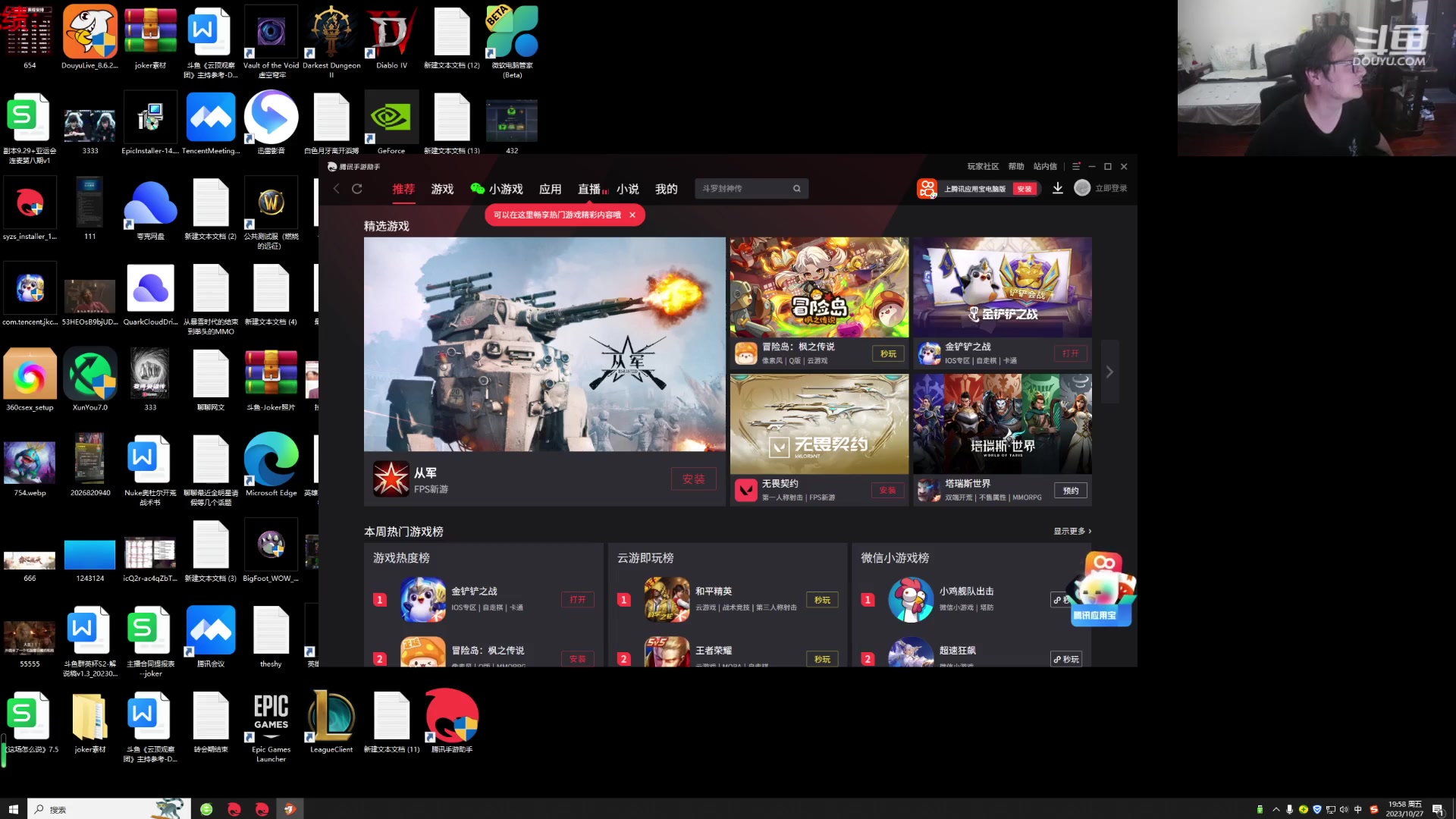Viewport: 1456px width, 819px height.
Task: Click 安装 next to 上腾讯应用宝电脑版
Action: [1024, 189]
